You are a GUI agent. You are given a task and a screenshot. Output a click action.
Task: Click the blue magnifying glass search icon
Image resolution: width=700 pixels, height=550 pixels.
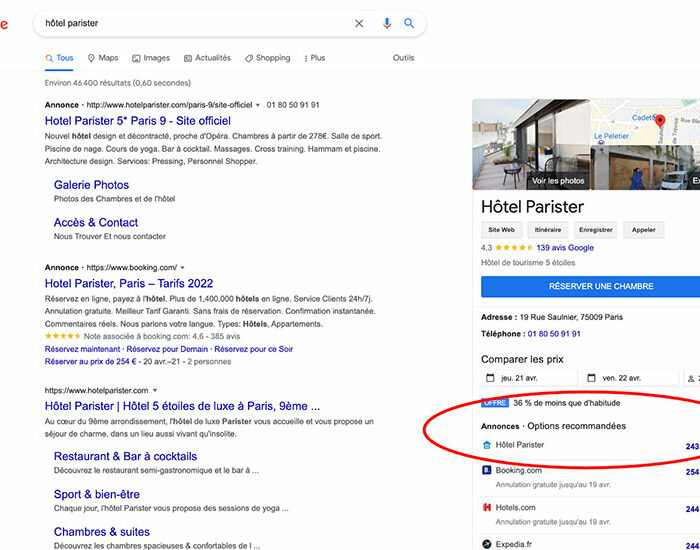tap(409, 23)
